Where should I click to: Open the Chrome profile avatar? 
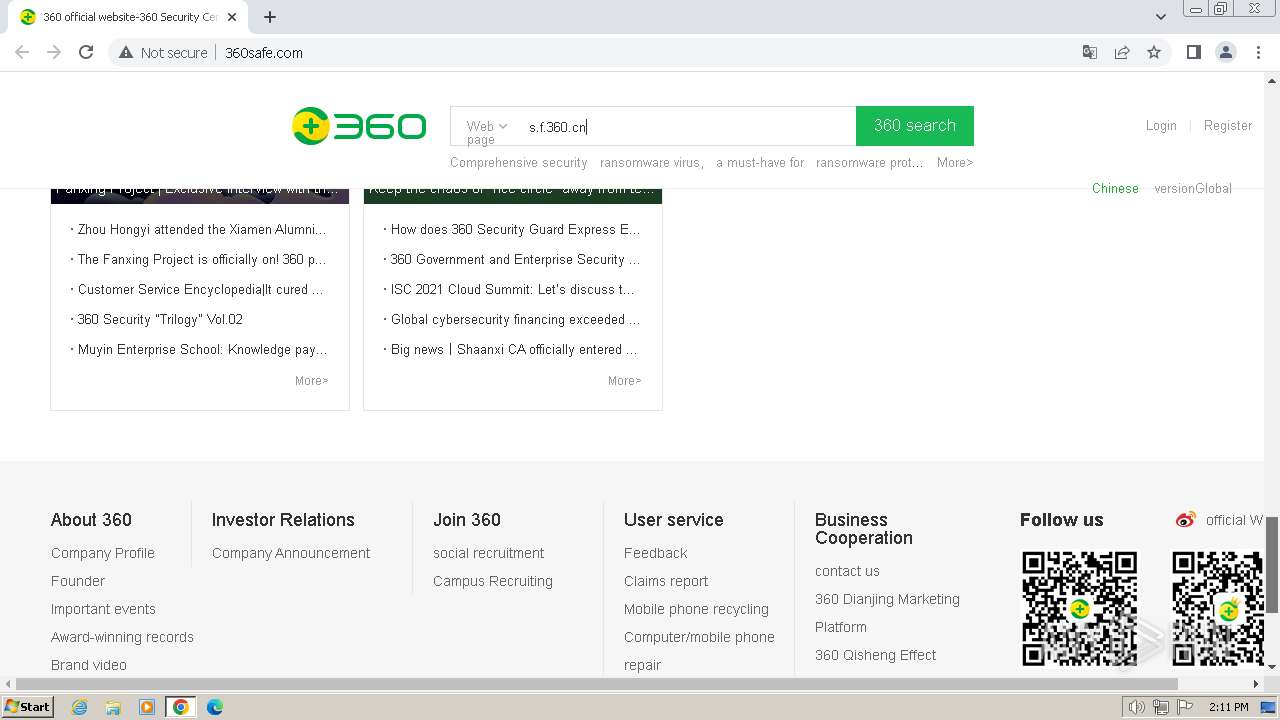point(1226,52)
